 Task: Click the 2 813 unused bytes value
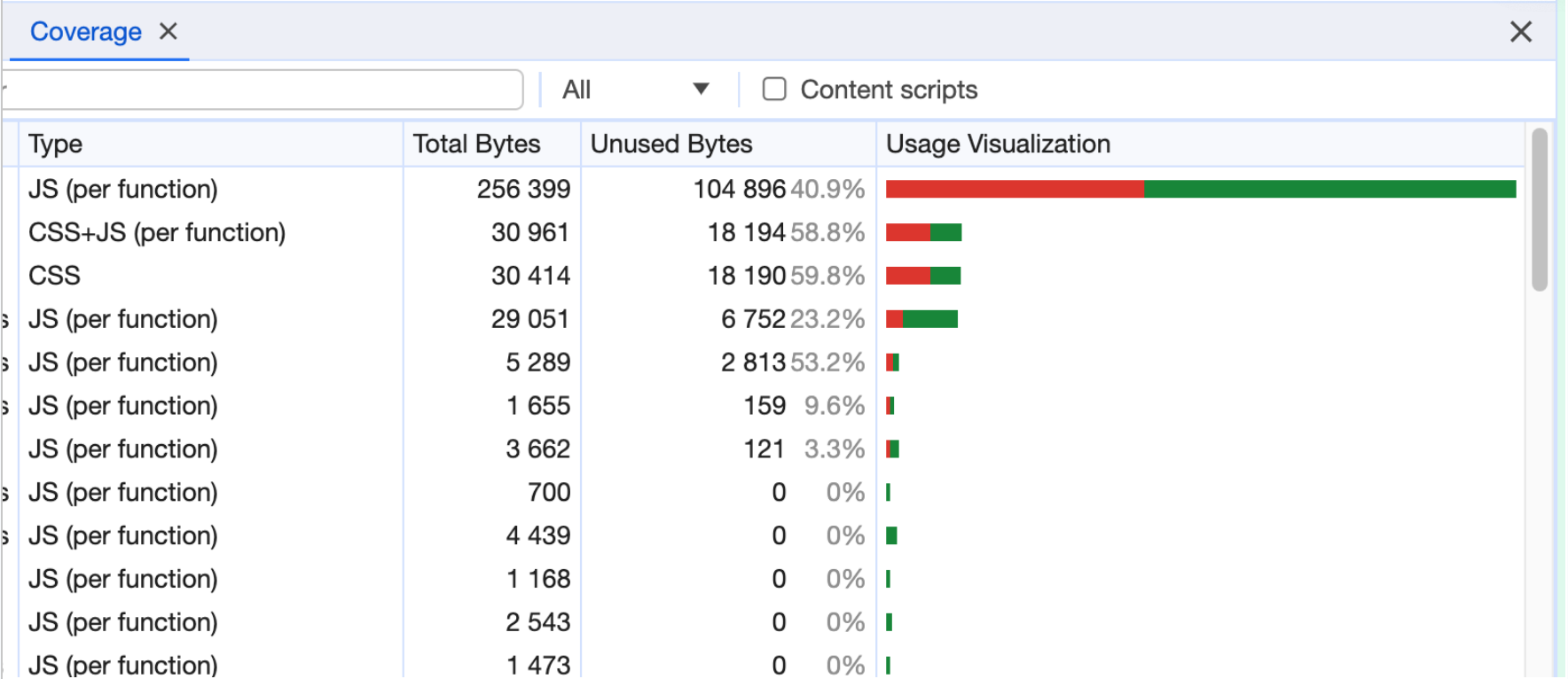(x=753, y=363)
